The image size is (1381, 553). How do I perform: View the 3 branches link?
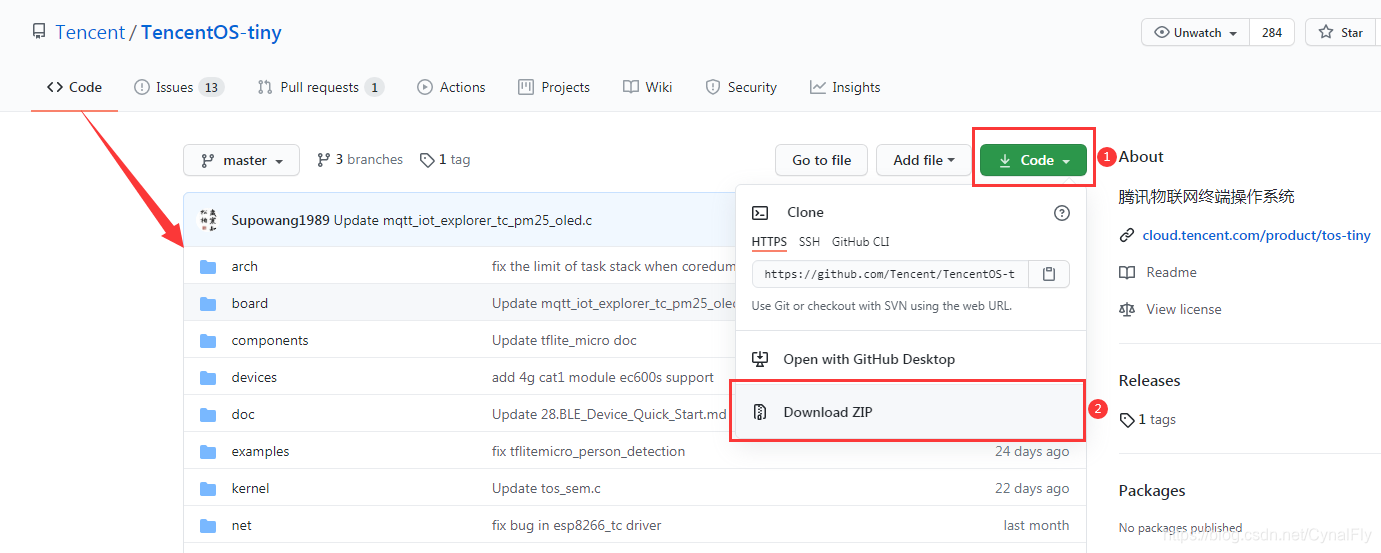coord(359,160)
